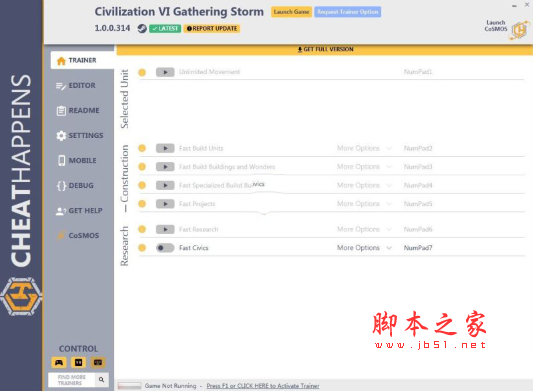Screen dimensions: 533x391
Task: Expand More Options for Fast Build Units
Action: (x=364, y=148)
